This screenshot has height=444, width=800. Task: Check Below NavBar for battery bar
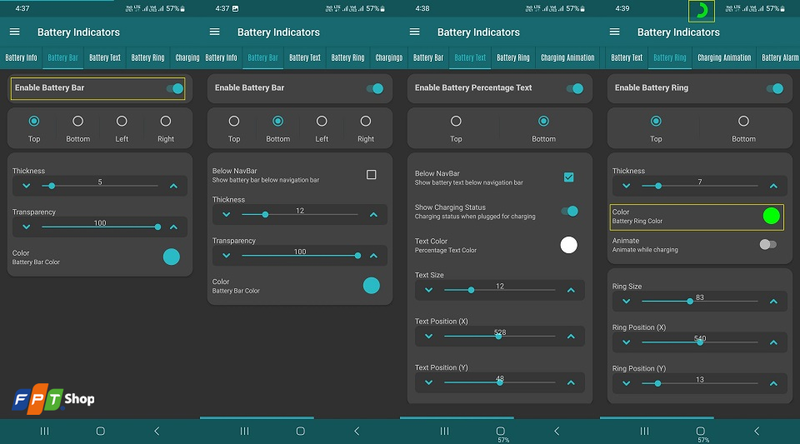[371, 175]
